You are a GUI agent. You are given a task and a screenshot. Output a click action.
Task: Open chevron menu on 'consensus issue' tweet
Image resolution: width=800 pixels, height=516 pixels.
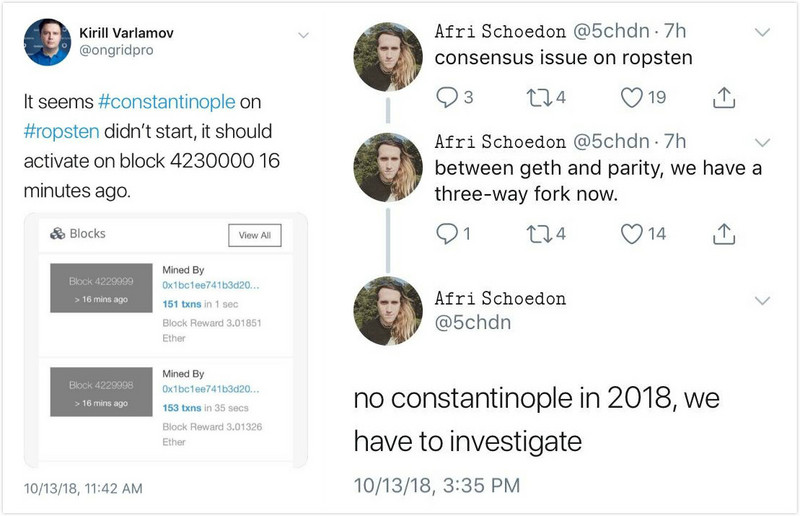click(762, 32)
